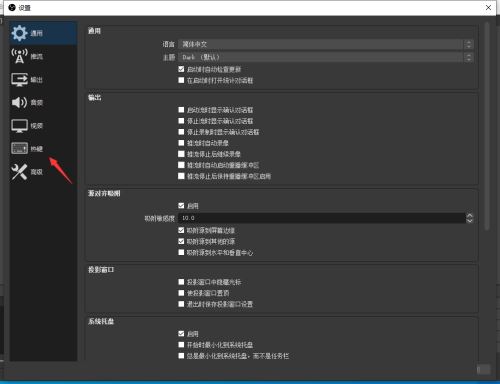Open the Stream (推流) antenna icon
Image resolution: width=500 pixels, height=384 pixels.
19,56
